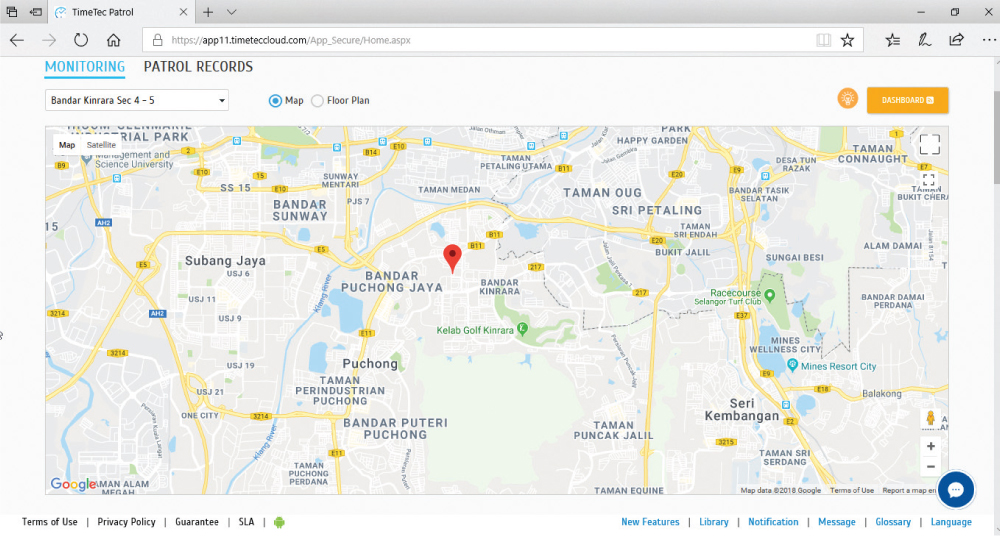The width and height of the screenshot is (1000, 536).
Task: Click the set tabs aside icon
Action: tap(36, 12)
